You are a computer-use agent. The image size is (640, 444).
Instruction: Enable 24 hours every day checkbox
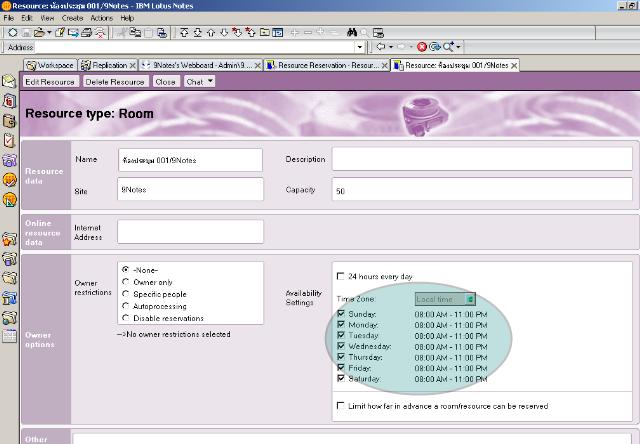coord(341,276)
